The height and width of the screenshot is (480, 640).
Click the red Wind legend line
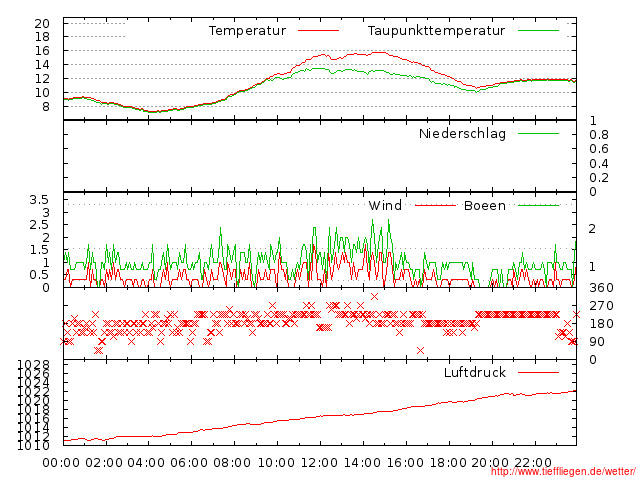click(435, 205)
